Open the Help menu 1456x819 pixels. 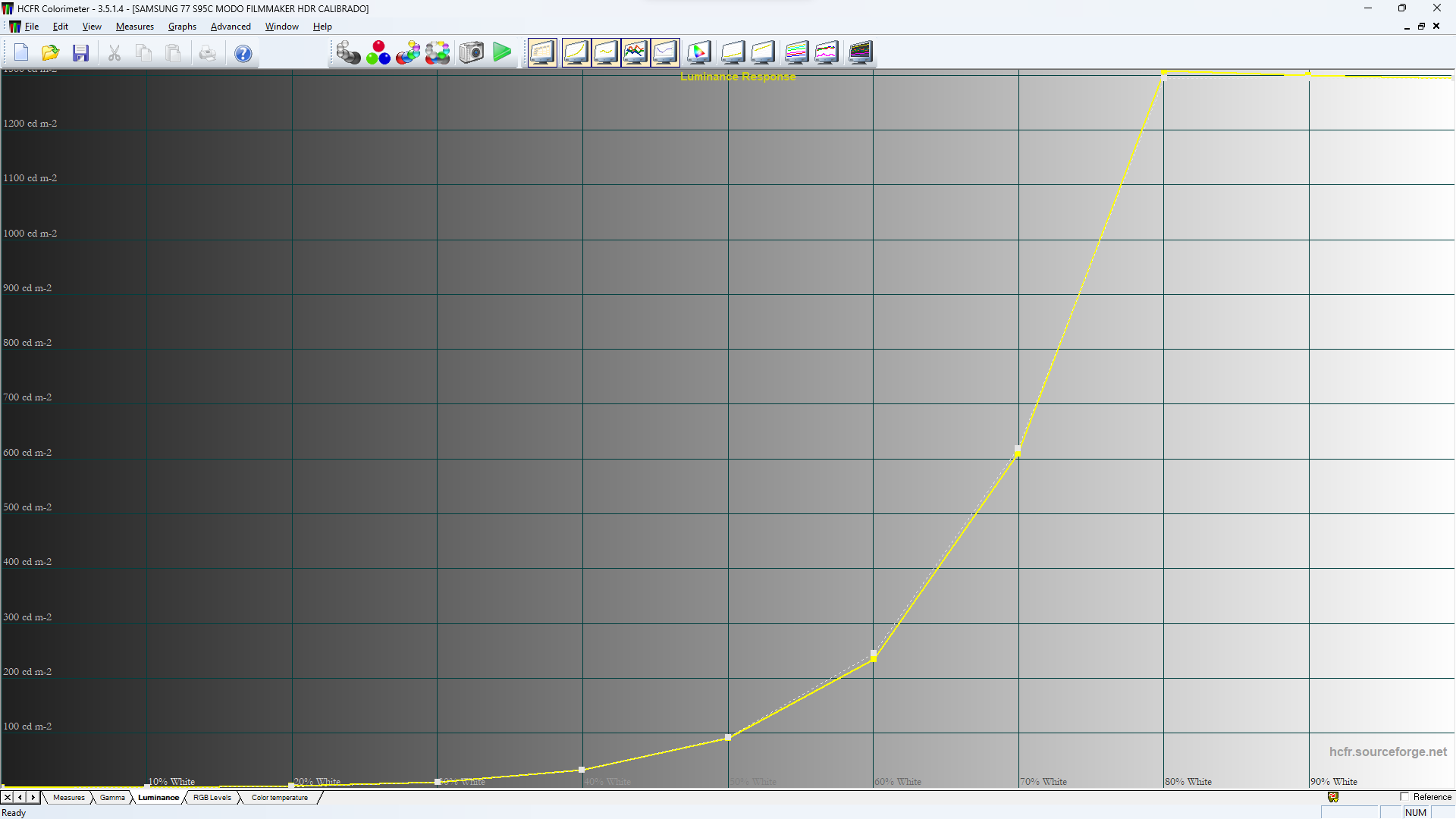[322, 27]
